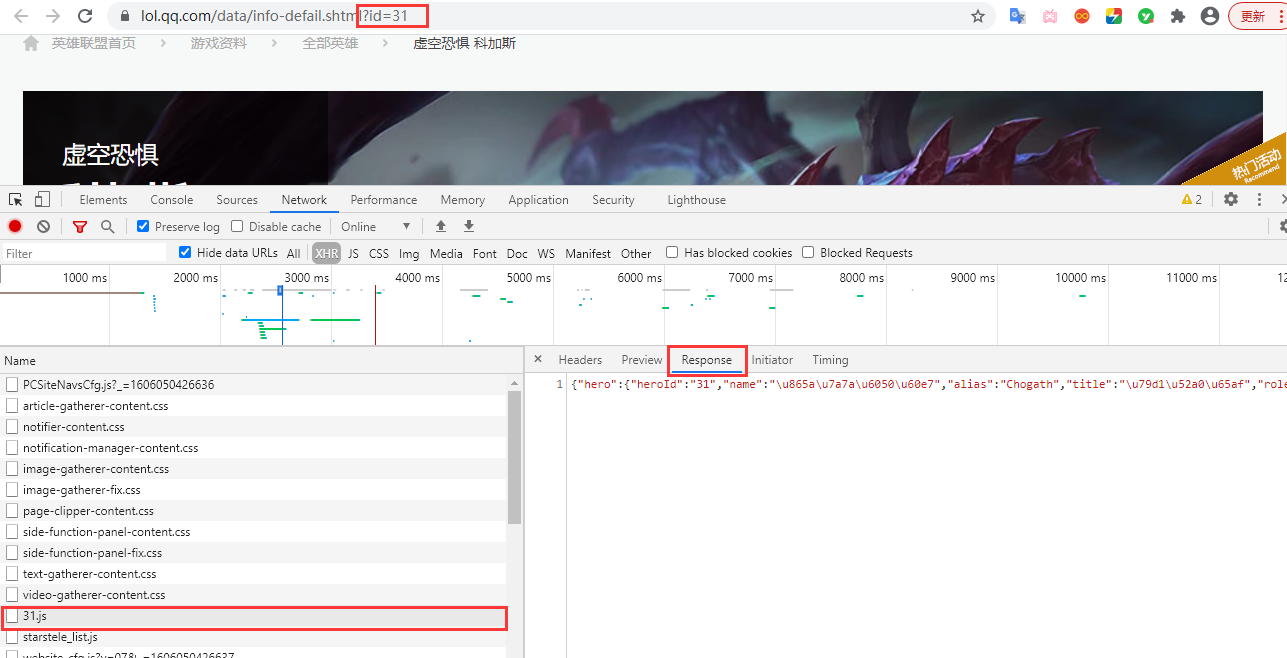The height and width of the screenshot is (658, 1287).
Task: Filter requests by Img type
Action: pyautogui.click(x=409, y=254)
